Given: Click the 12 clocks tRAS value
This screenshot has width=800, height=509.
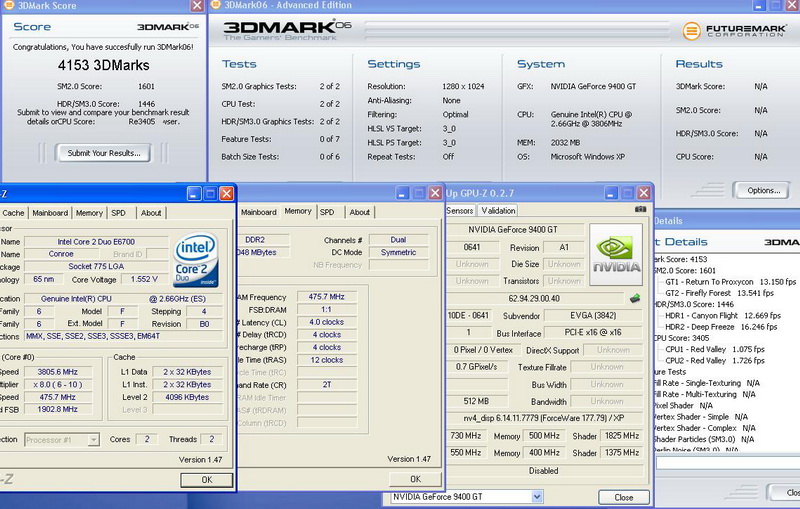Looking at the screenshot, I should (x=327, y=360).
